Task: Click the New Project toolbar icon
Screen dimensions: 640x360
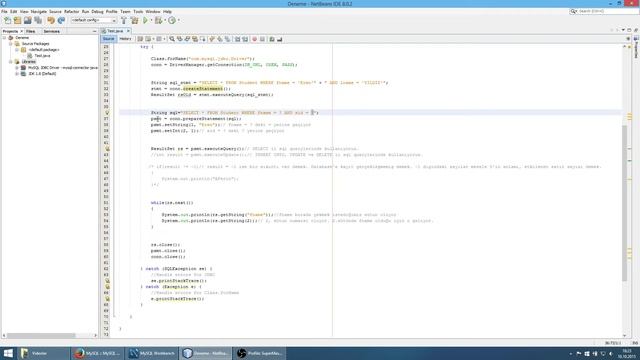Action: click(x=17, y=20)
